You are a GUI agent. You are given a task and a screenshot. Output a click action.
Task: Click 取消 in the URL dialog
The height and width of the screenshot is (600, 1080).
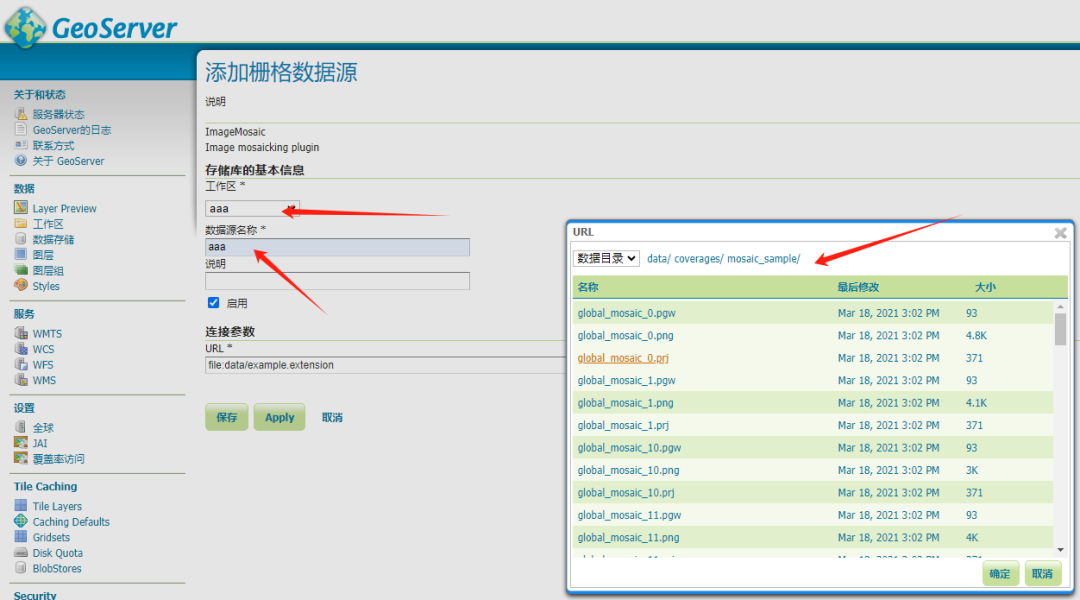1042,573
